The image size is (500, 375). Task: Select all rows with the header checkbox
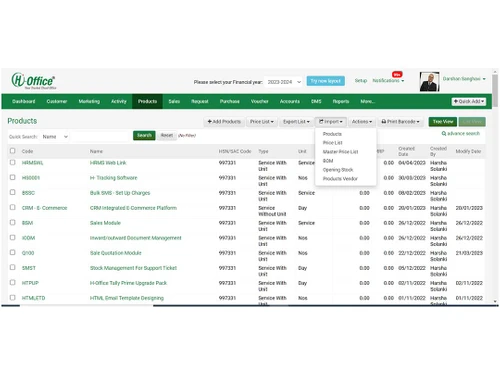coord(13,151)
